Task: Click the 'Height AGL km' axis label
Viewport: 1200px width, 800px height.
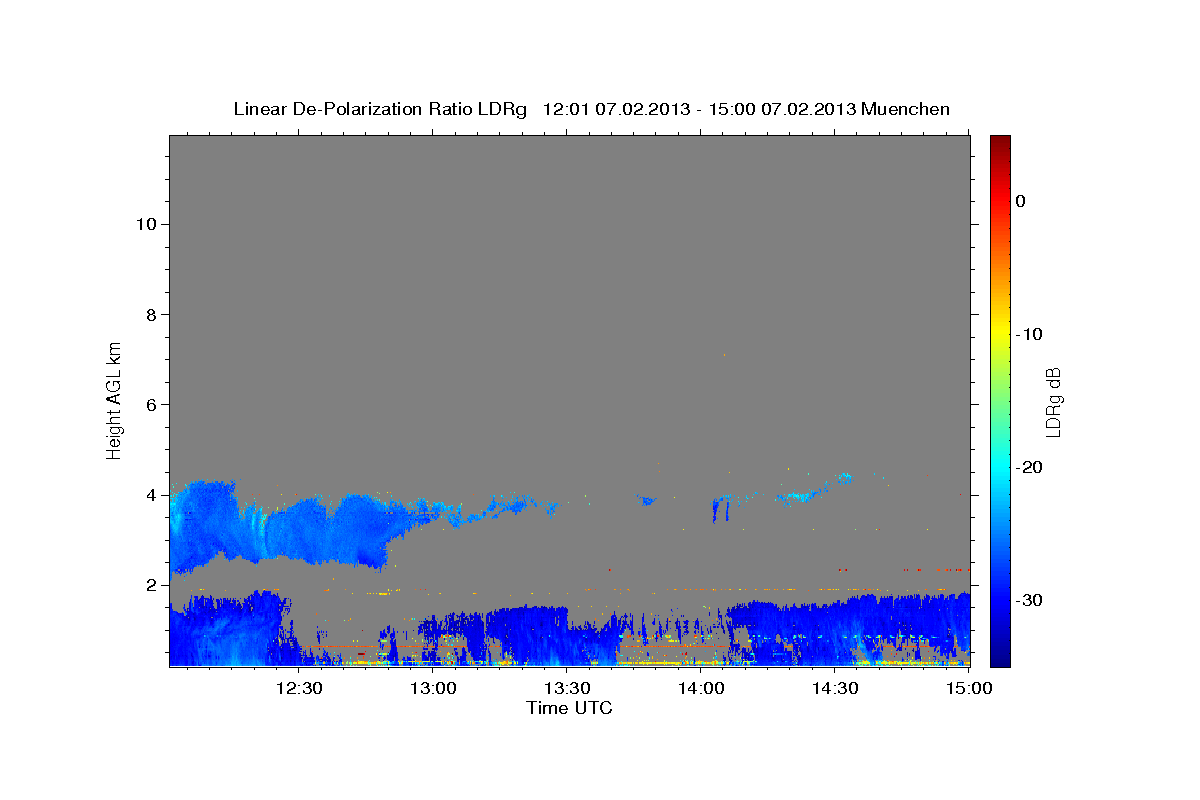Action: point(115,399)
